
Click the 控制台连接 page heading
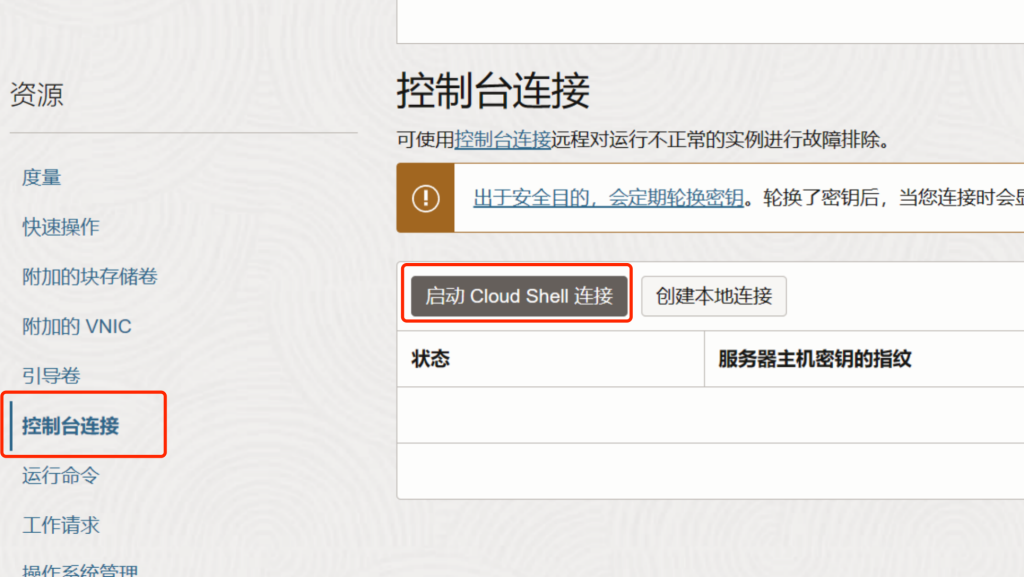[493, 91]
